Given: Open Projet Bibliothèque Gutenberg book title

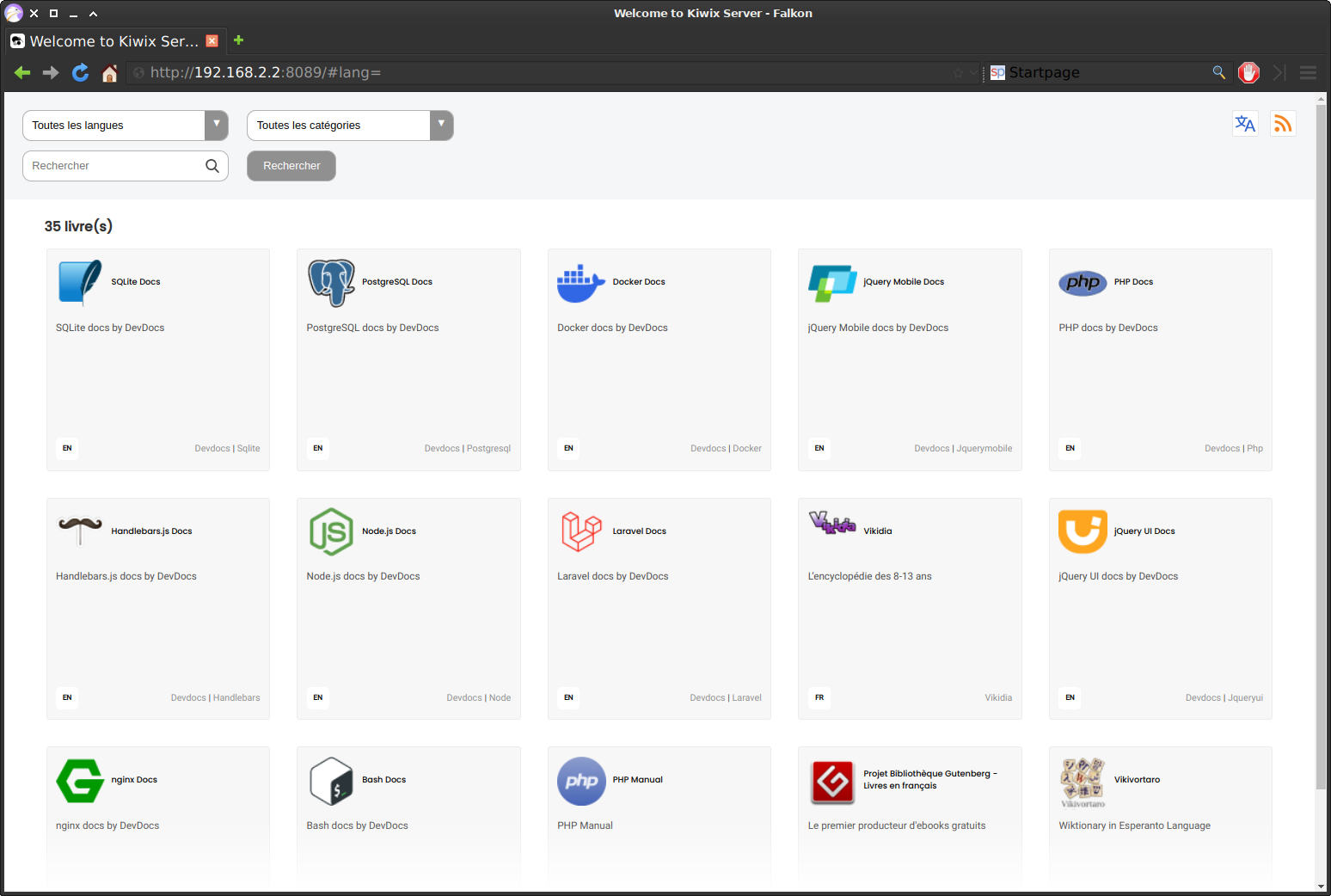Looking at the screenshot, I should [x=930, y=780].
